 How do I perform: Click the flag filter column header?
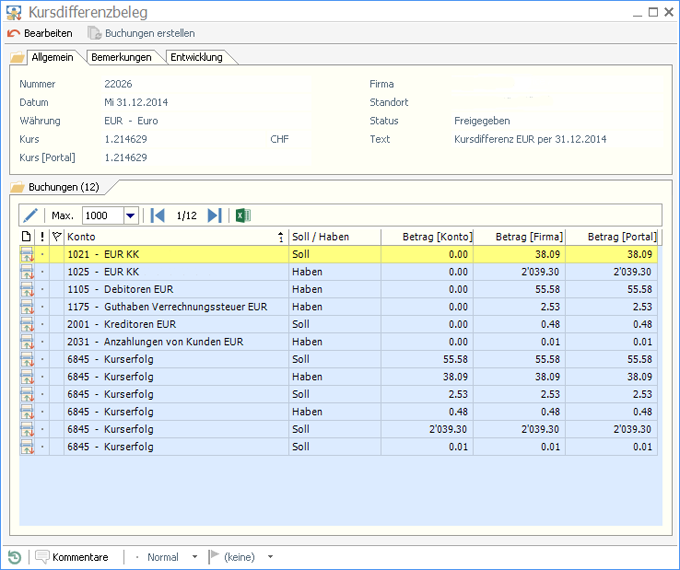pos(57,236)
